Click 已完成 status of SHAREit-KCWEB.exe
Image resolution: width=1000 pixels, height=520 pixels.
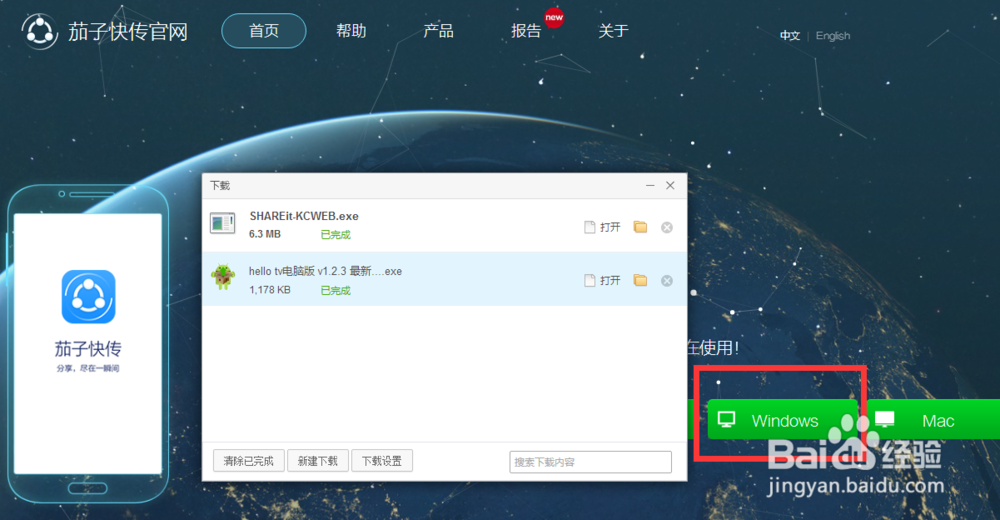point(335,235)
